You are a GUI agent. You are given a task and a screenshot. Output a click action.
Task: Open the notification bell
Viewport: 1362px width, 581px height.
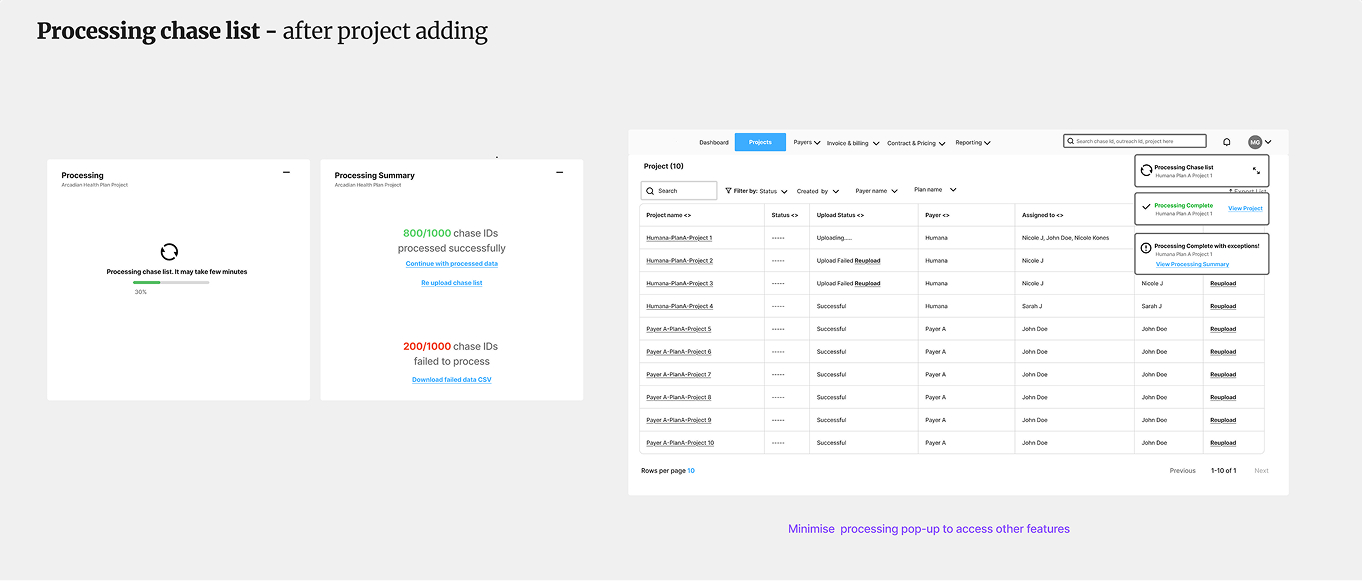(x=1226, y=142)
